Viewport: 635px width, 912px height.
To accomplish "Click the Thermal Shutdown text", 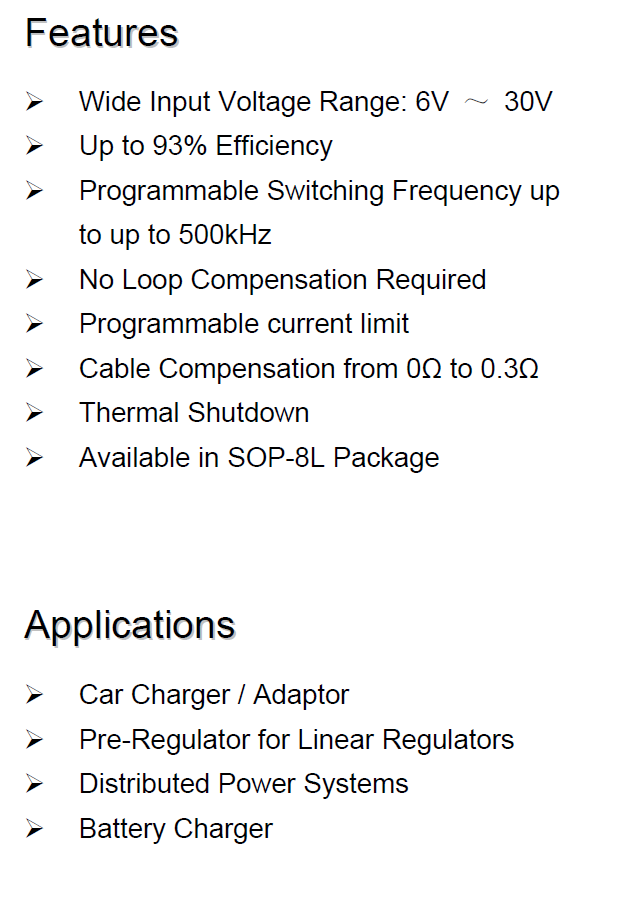I will [x=194, y=413].
